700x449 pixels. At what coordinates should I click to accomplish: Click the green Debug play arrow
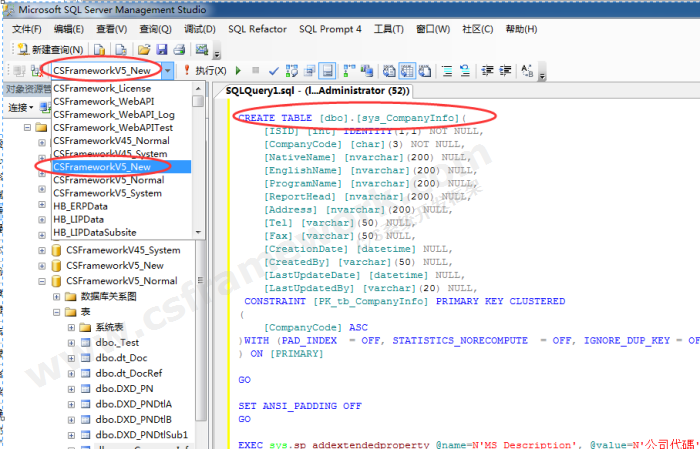(238, 71)
